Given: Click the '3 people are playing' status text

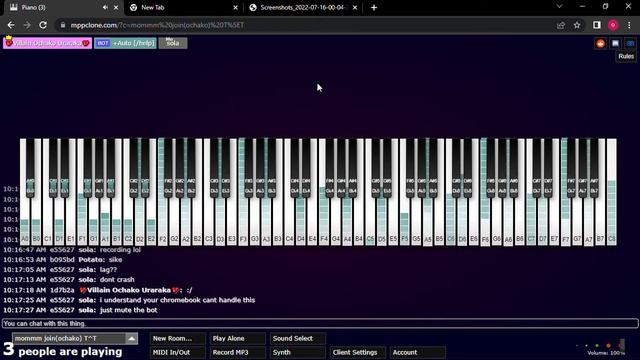Looking at the screenshot, I should click(x=63, y=350).
